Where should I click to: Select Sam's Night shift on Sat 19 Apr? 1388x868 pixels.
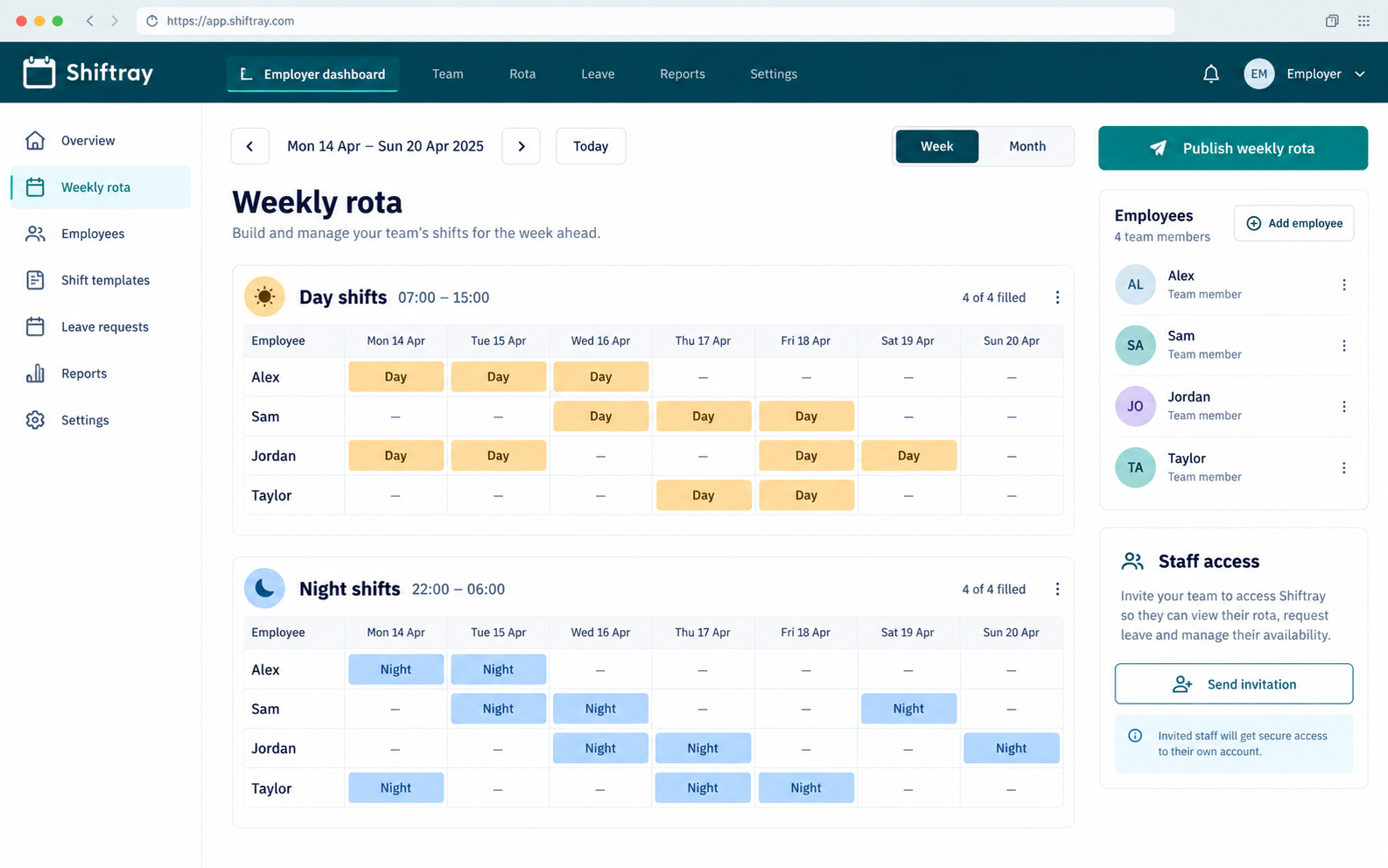tap(908, 709)
